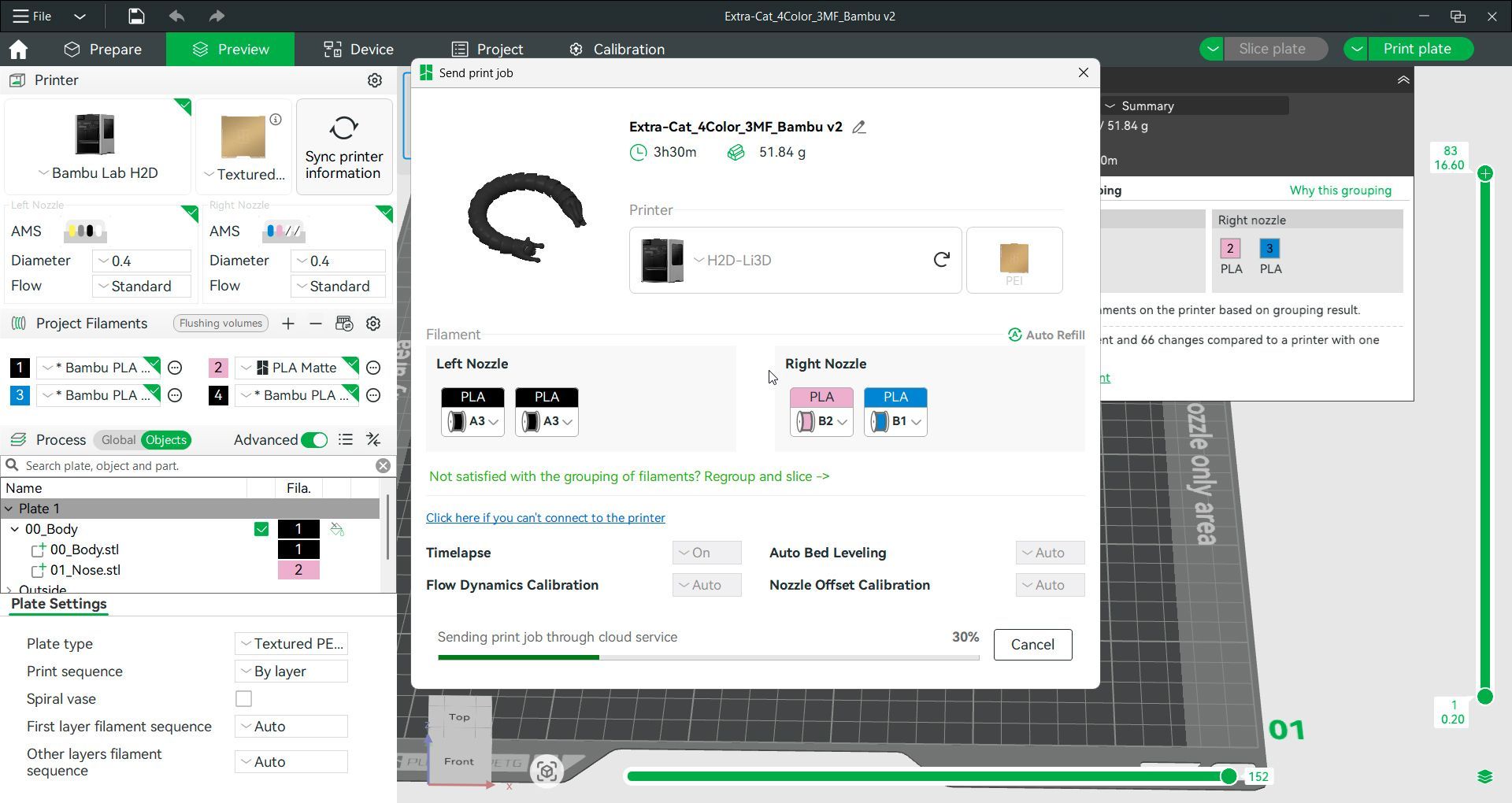The image size is (1512, 803).
Task: Click the save file icon
Action: 135,16
